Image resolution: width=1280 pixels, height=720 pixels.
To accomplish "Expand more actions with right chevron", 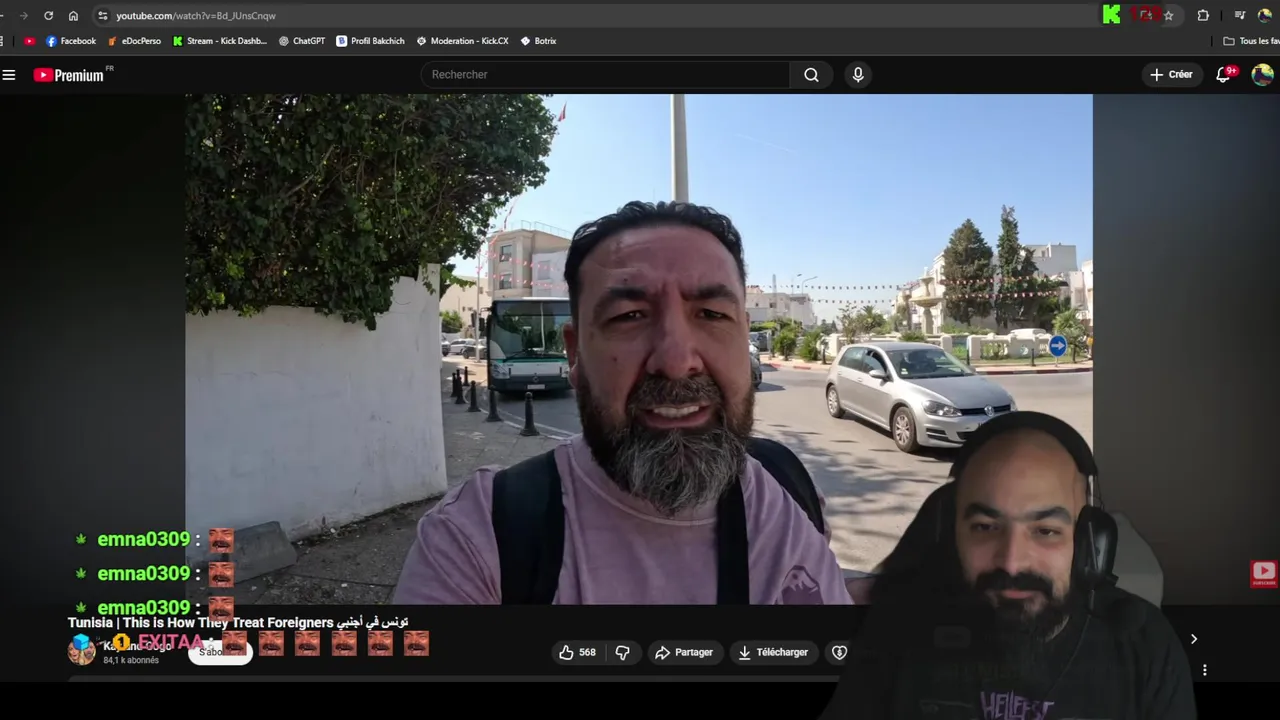I will tap(1193, 639).
